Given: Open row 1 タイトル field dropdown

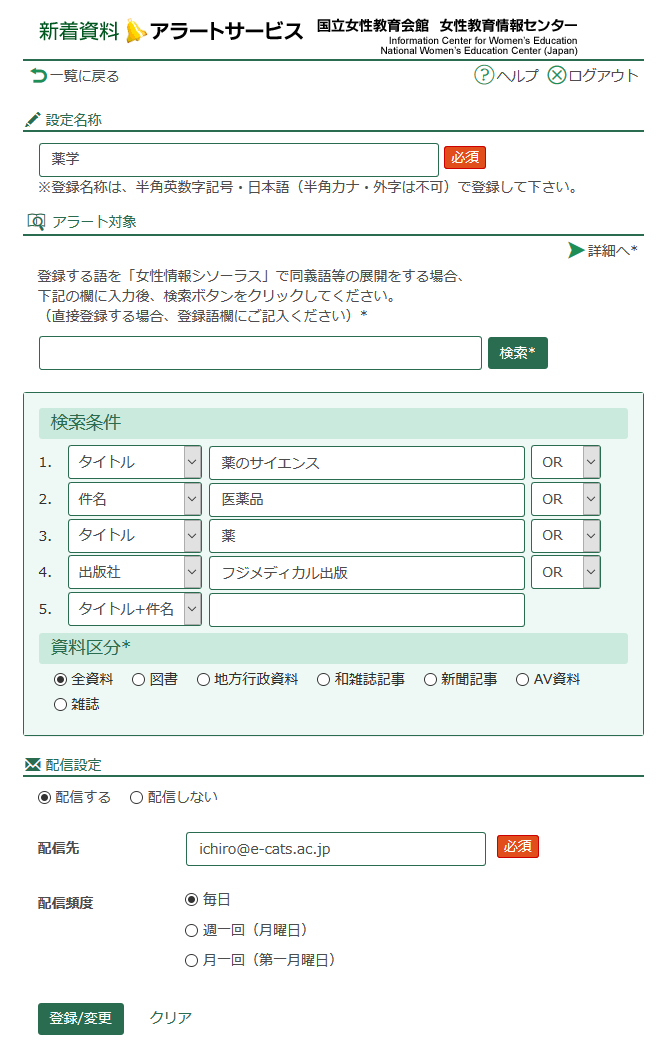Looking at the screenshot, I should [134, 462].
